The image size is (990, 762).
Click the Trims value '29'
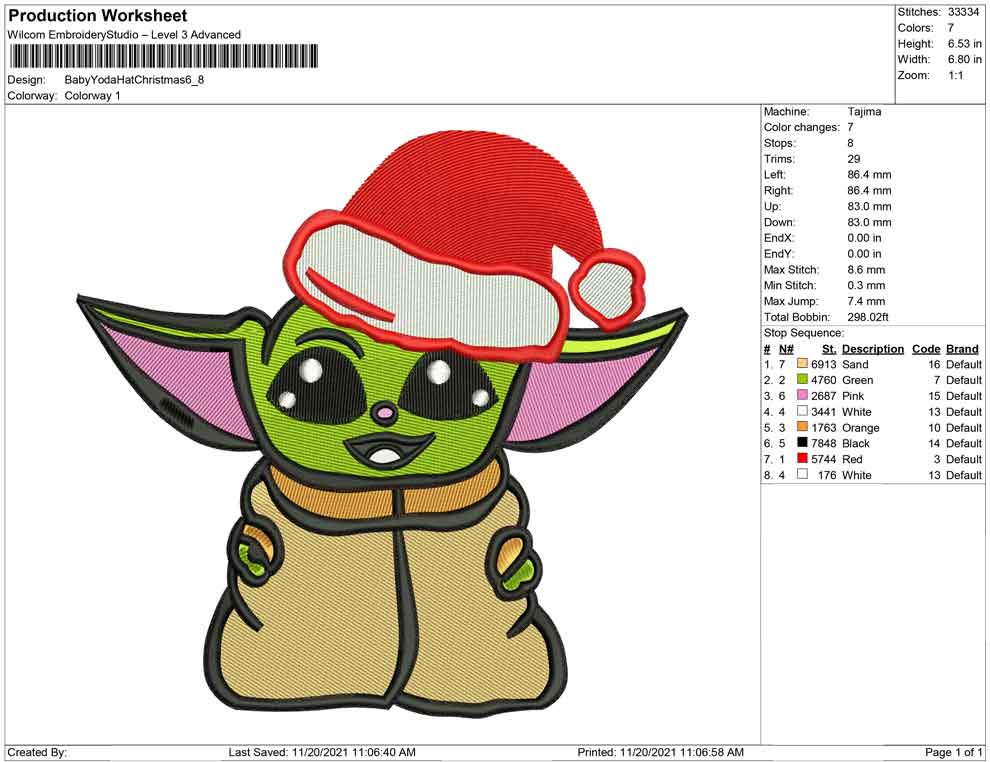[854, 159]
